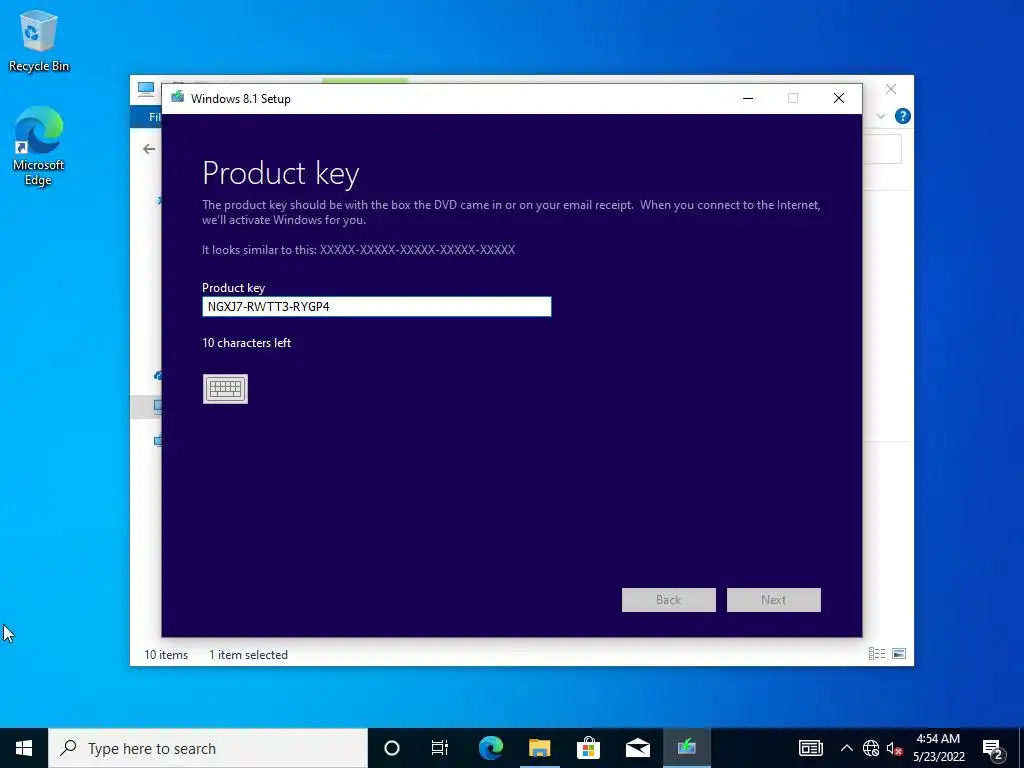This screenshot has width=1024, height=768.
Task: Click the Next button in Setup
Action: 774,600
